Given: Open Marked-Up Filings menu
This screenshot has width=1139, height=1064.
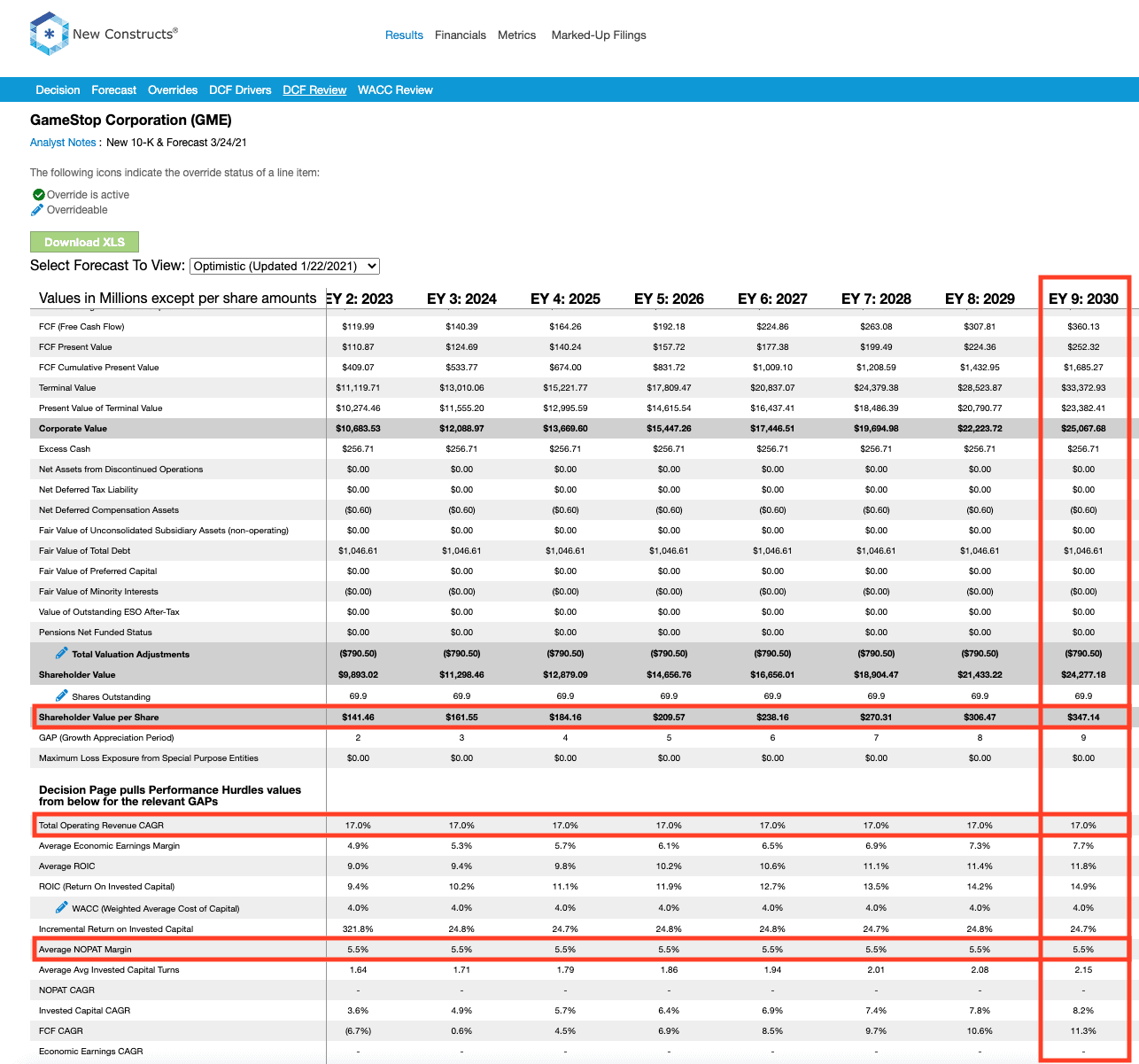Looking at the screenshot, I should click(599, 35).
